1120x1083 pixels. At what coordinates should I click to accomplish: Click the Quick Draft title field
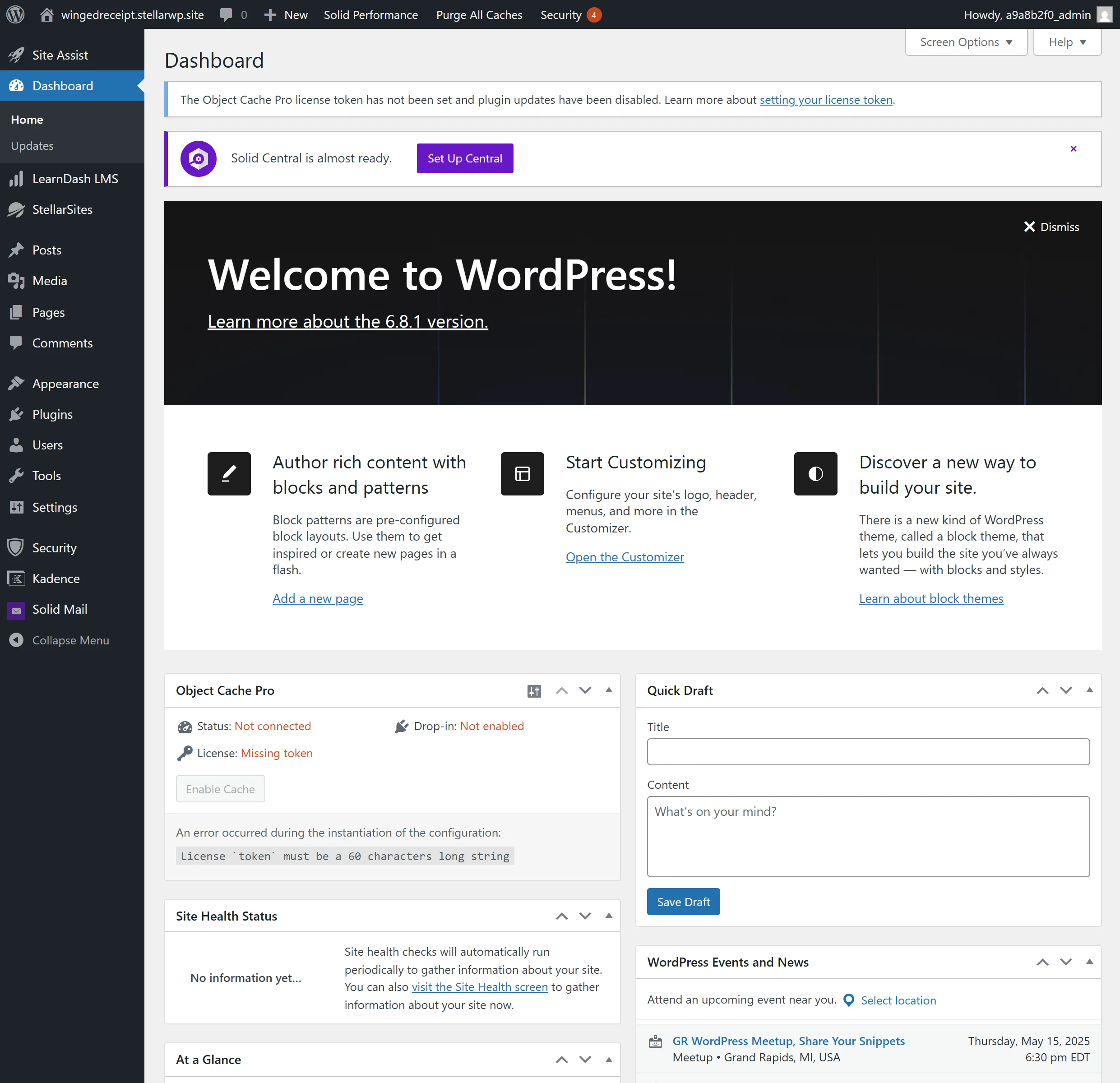(x=868, y=752)
